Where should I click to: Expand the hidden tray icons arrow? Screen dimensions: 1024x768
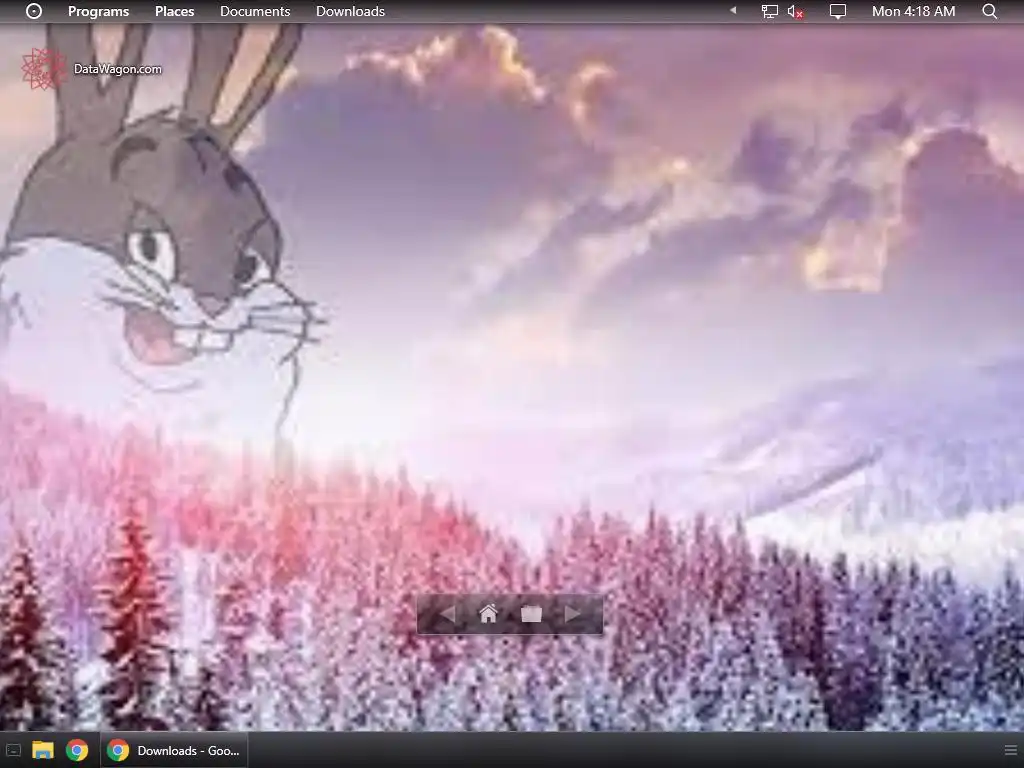point(733,10)
